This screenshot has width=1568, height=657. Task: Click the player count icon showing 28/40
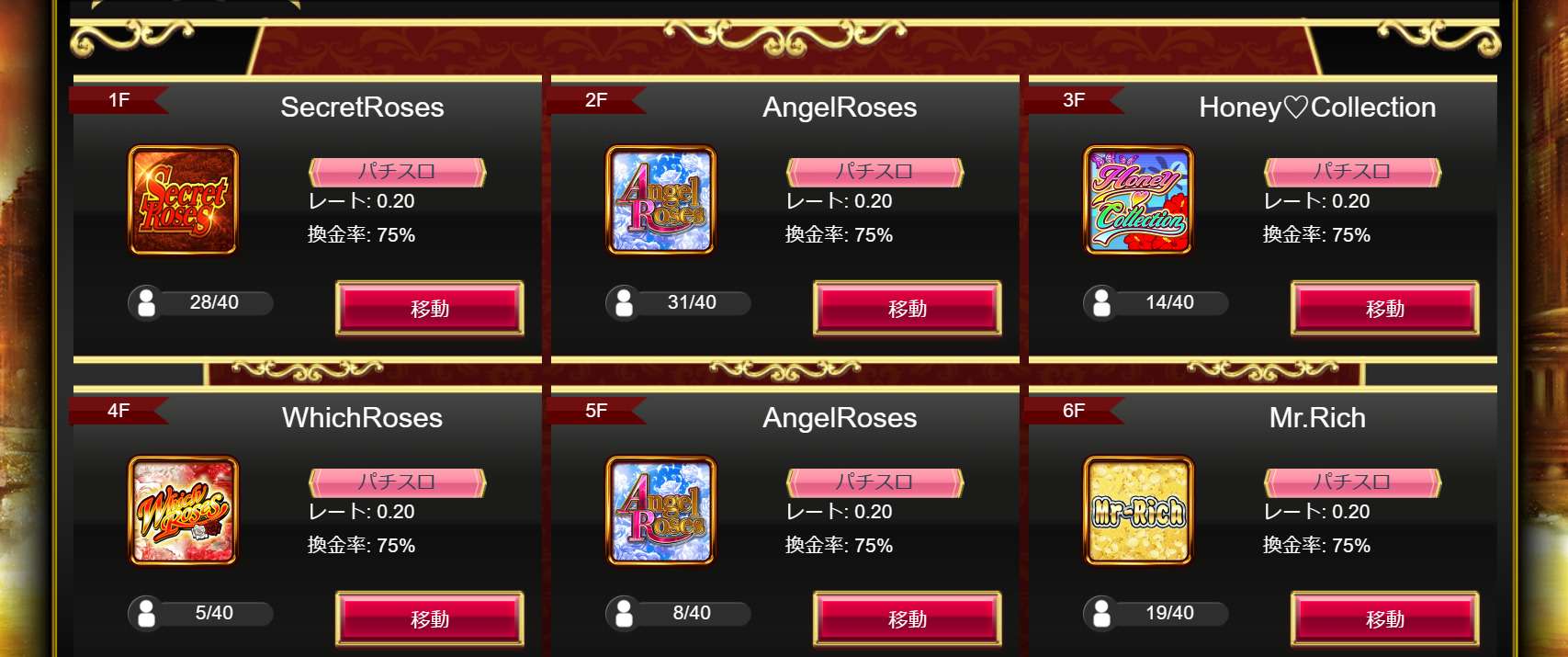[146, 302]
